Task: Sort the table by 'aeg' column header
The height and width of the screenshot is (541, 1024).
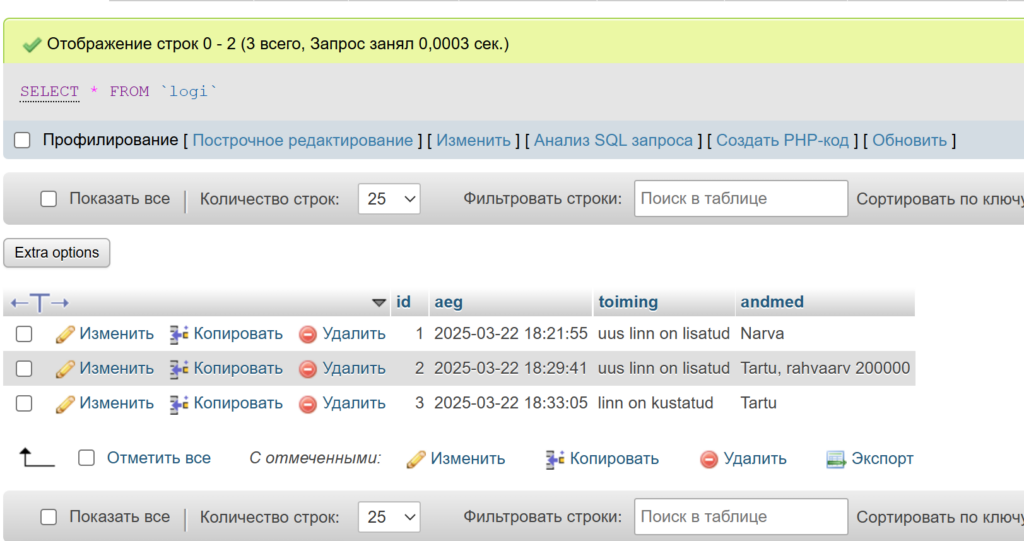Action: coord(448,302)
